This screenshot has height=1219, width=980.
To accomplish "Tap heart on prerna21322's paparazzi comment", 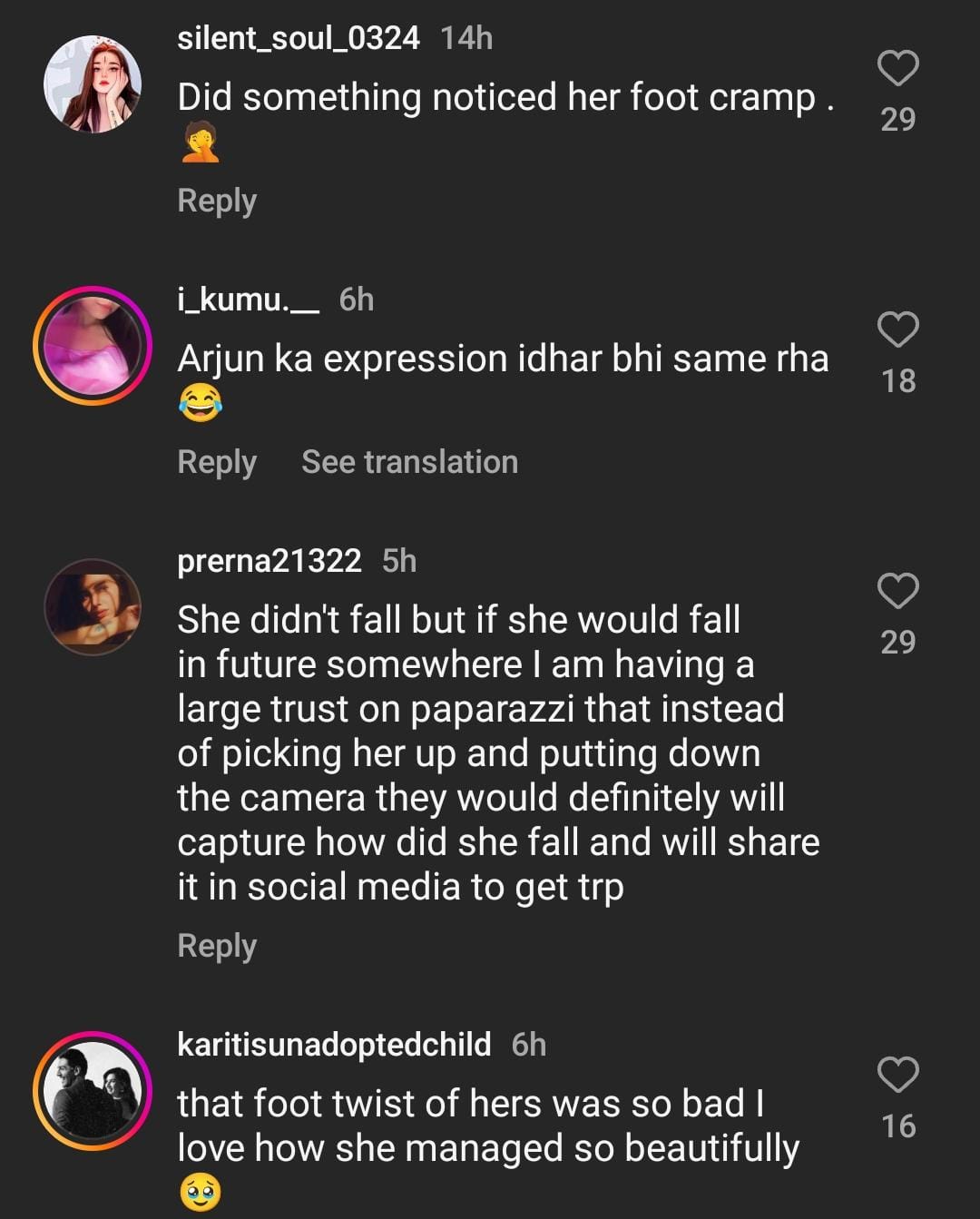I will pos(898,591).
